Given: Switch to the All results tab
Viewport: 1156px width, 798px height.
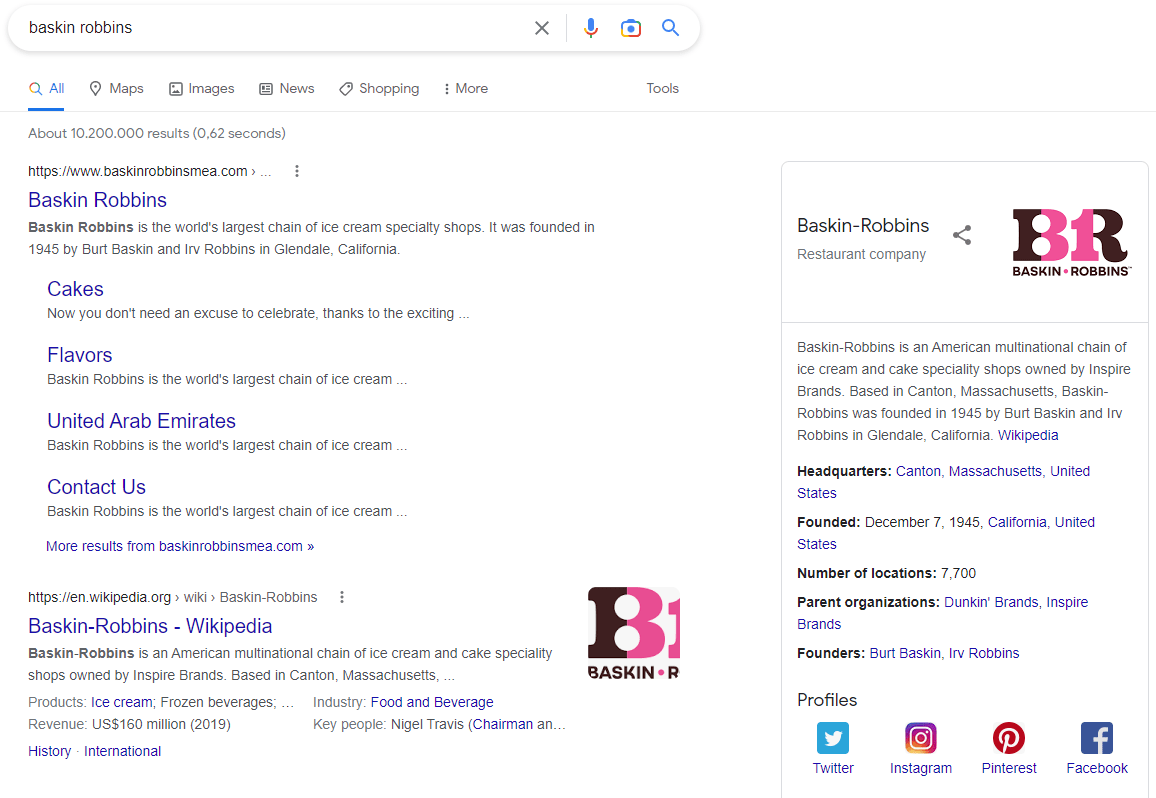Looking at the screenshot, I should pos(46,89).
